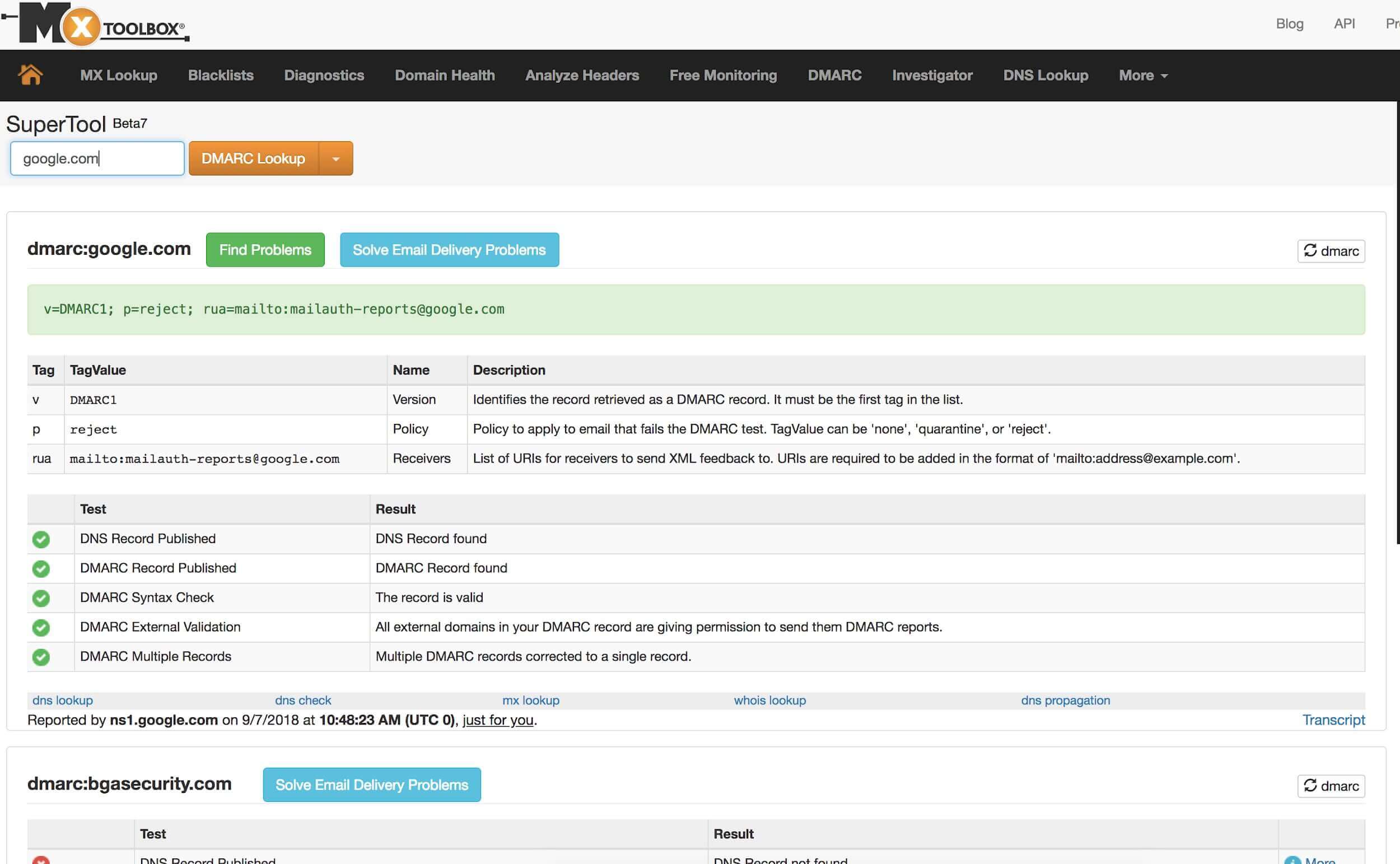Open DMARC in navigation bar
1400x864 pixels.
[x=834, y=76]
